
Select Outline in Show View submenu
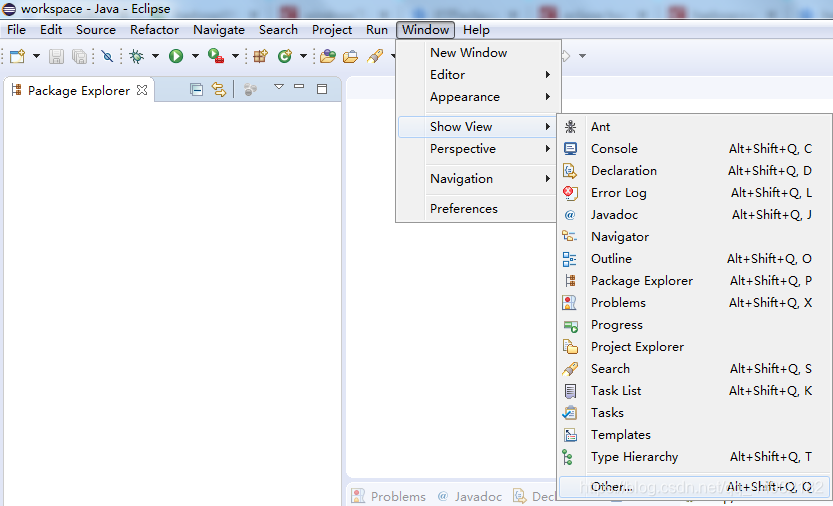tap(694, 259)
